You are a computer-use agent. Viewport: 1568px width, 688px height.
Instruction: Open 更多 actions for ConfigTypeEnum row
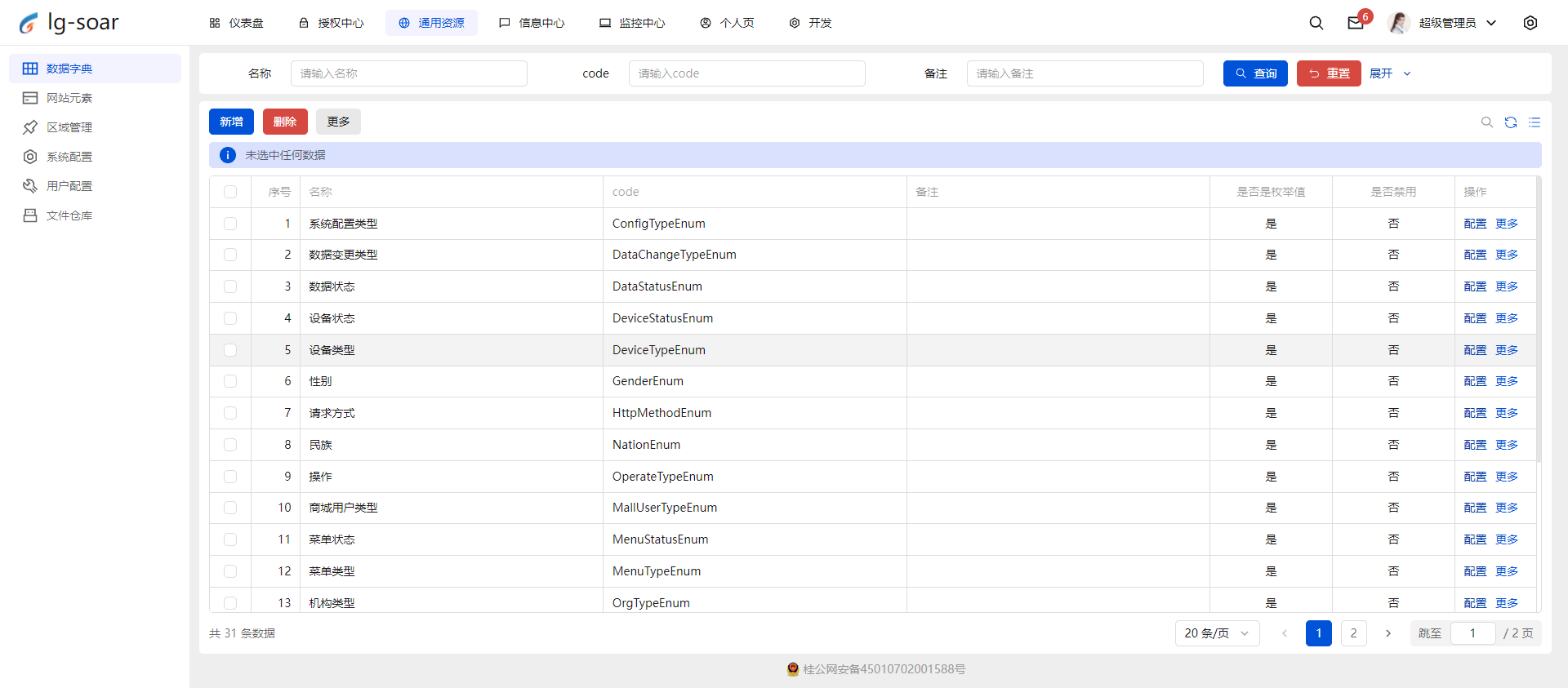point(1507,224)
